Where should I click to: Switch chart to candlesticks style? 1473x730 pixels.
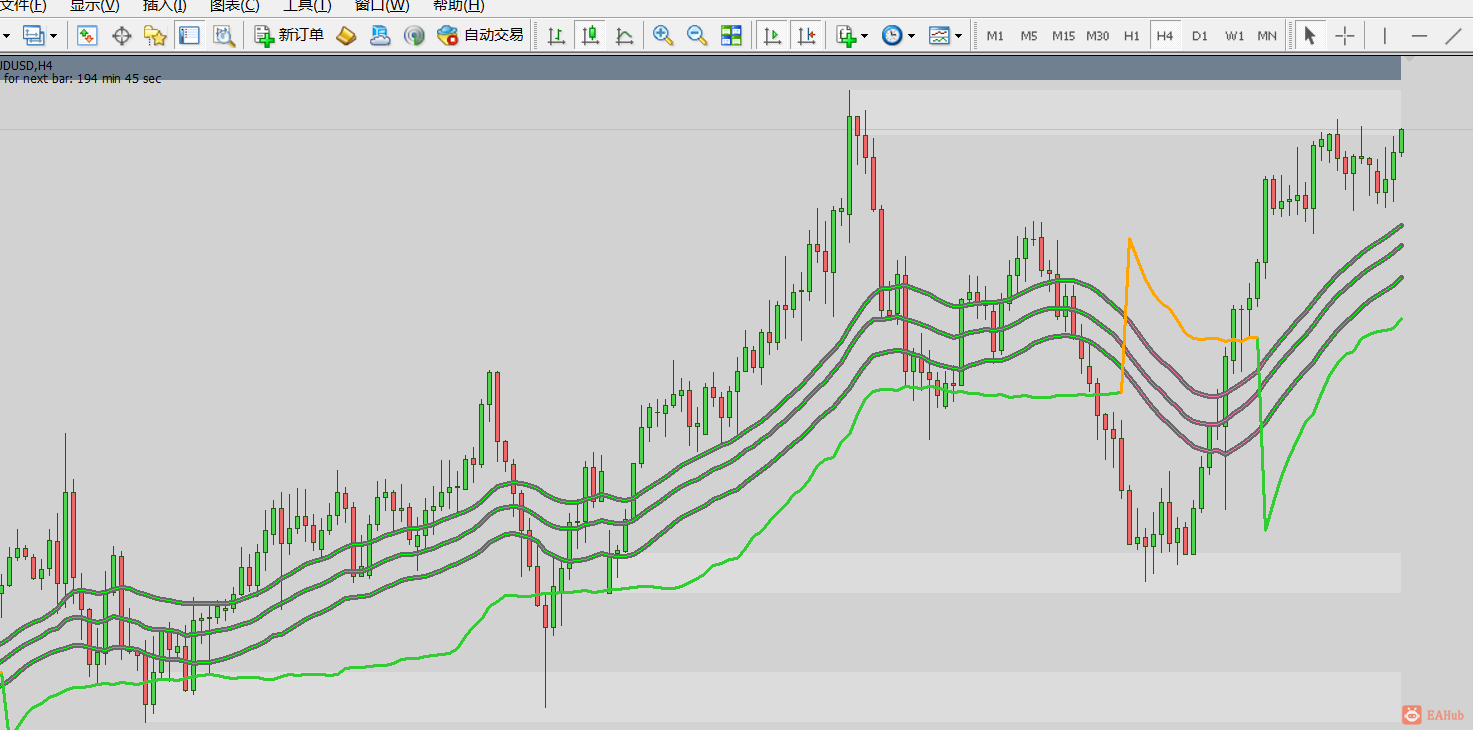pos(591,36)
